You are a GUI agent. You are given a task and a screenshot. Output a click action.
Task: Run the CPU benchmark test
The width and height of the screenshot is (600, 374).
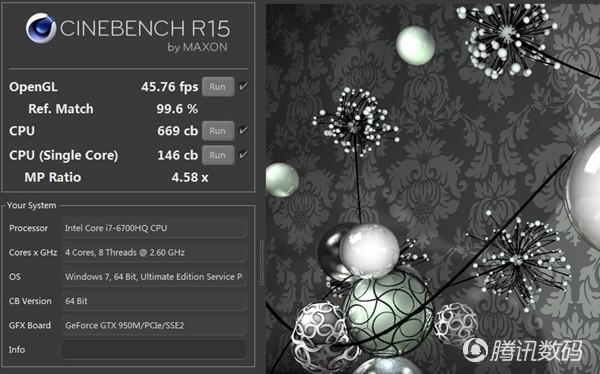(x=218, y=131)
